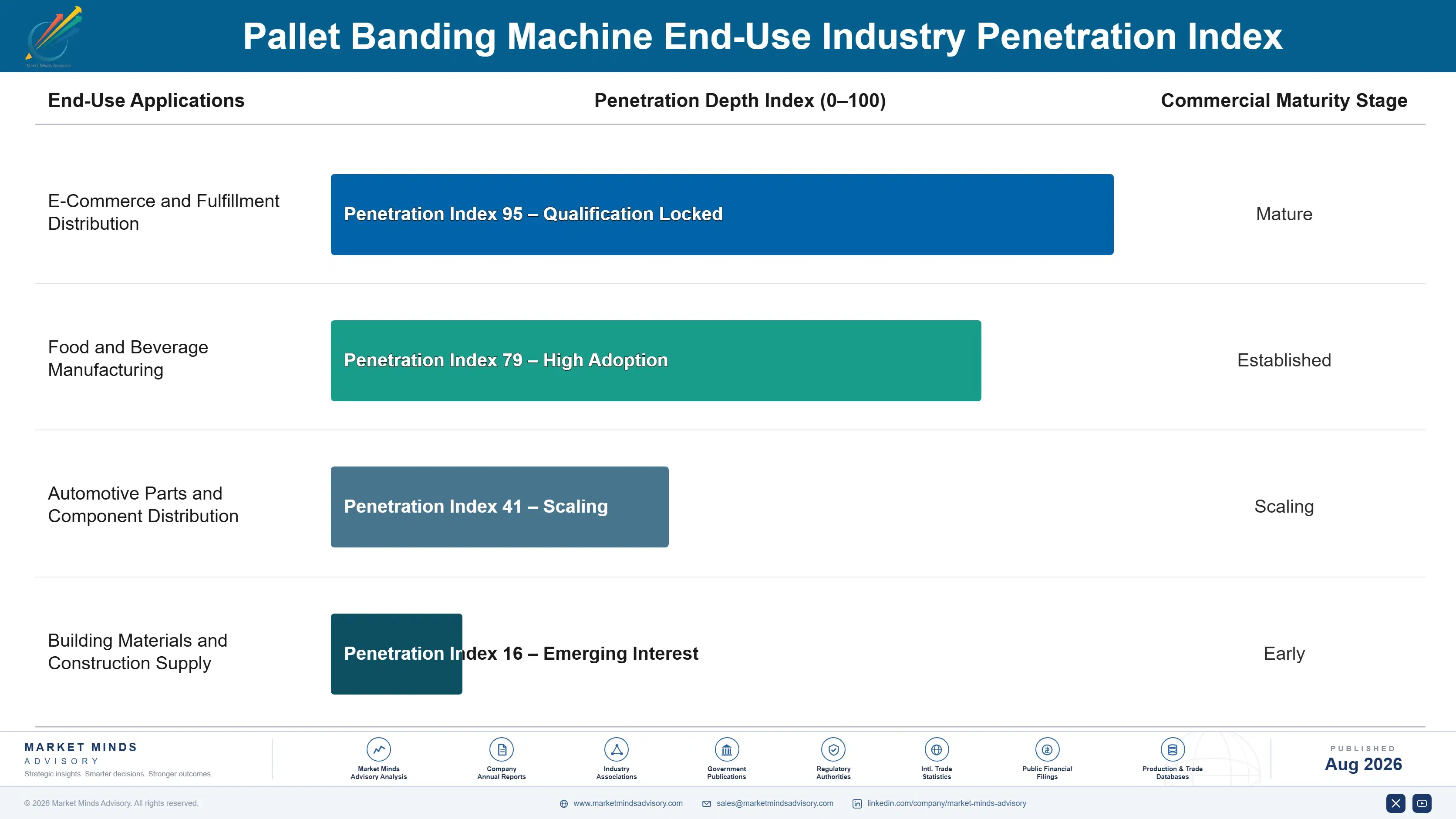The width and height of the screenshot is (1456, 819).
Task: Click the LinkedIn icon in footer
Action: pyautogui.click(x=857, y=804)
